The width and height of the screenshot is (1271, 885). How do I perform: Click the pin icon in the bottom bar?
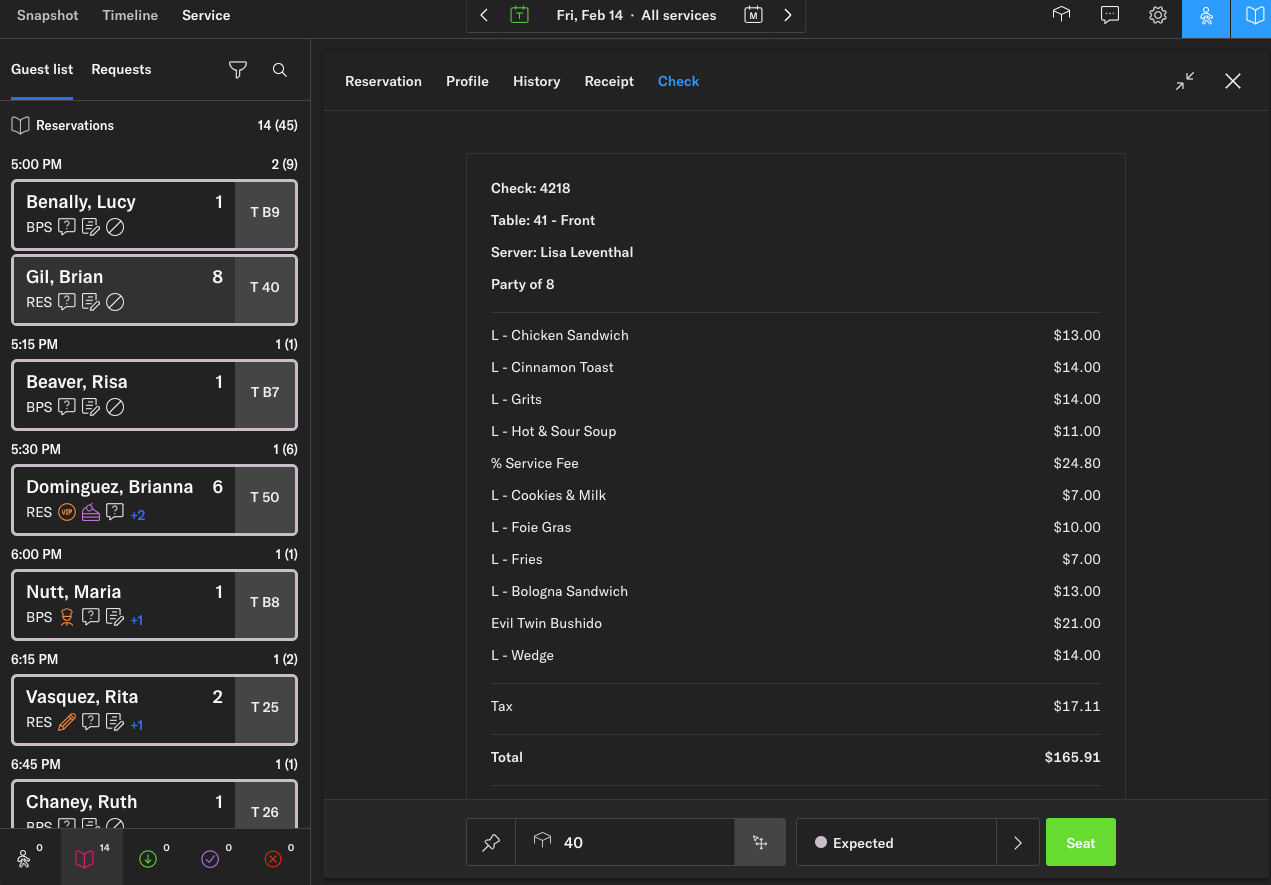pyautogui.click(x=490, y=842)
